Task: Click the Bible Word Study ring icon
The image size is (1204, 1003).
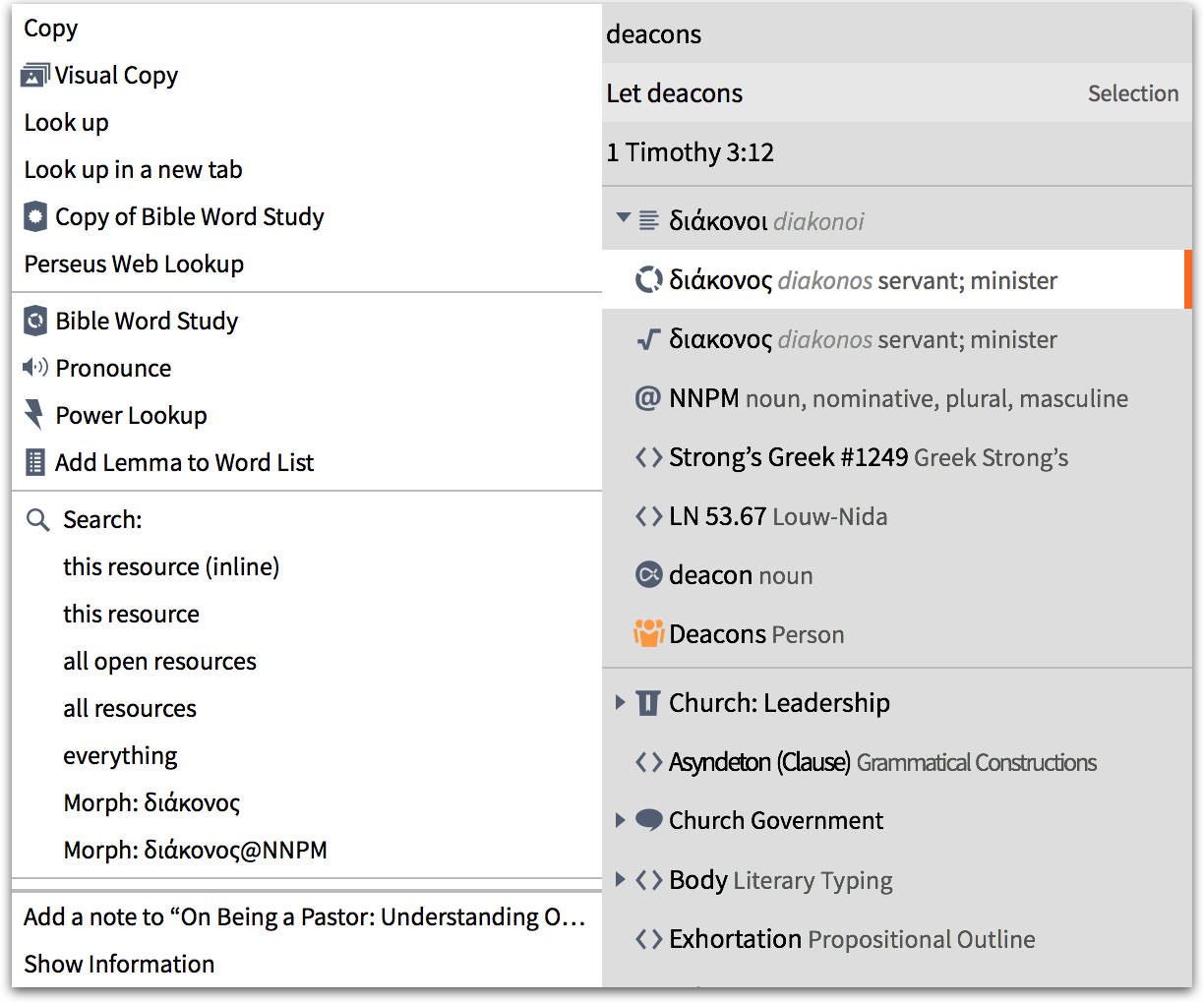Action: [35, 321]
